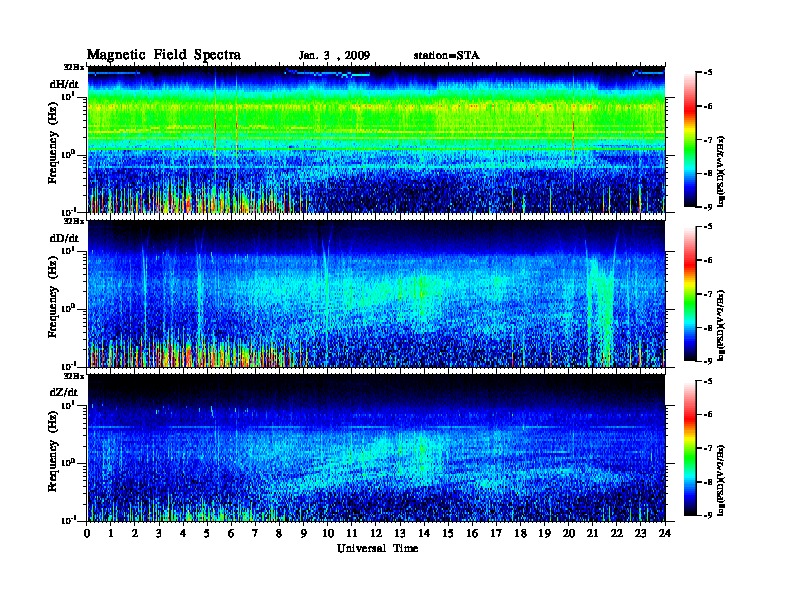Click the log(PSD) units label beside dH/dt scale
The image size is (792, 612).
click(x=721, y=171)
